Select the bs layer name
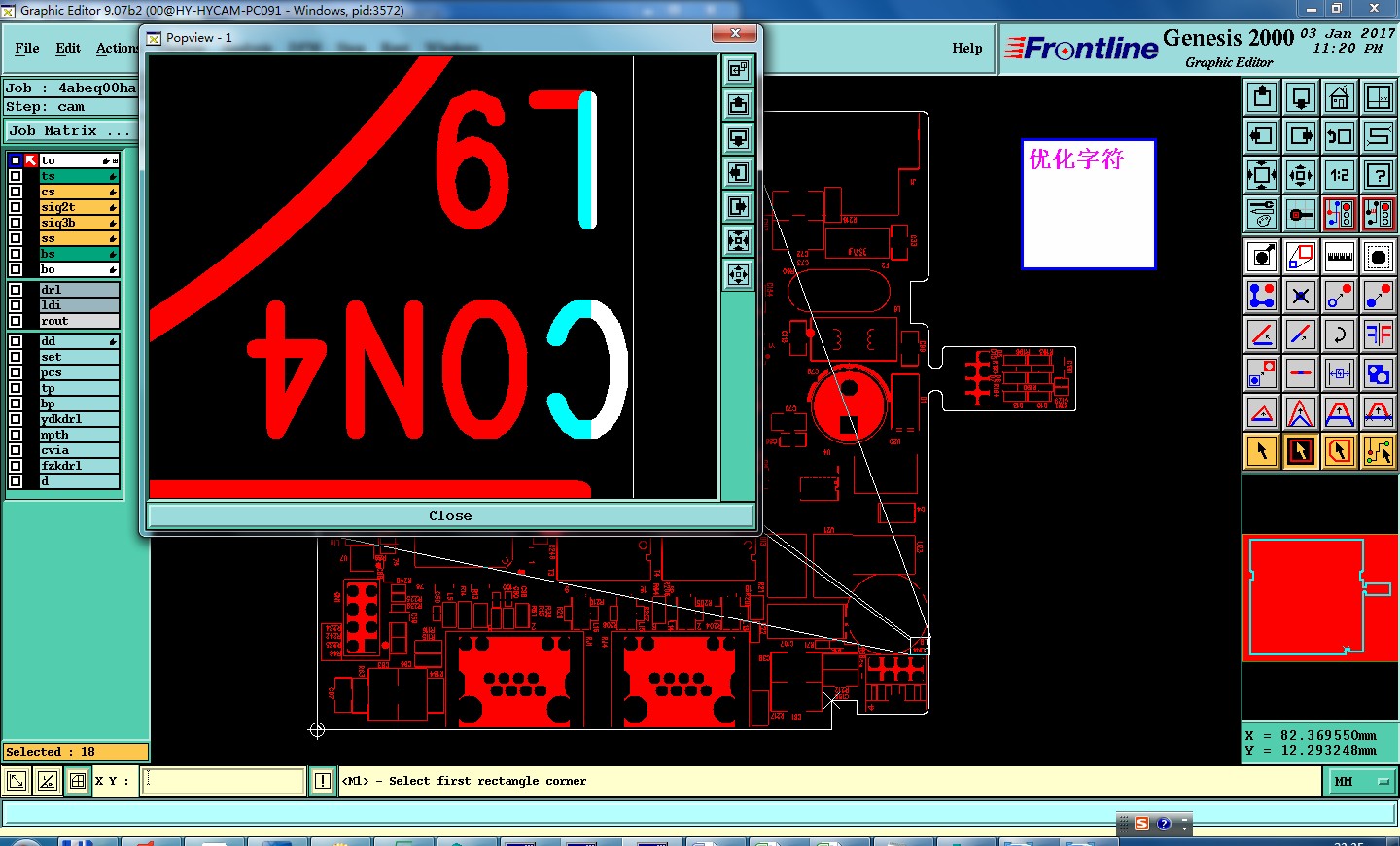 (x=79, y=254)
